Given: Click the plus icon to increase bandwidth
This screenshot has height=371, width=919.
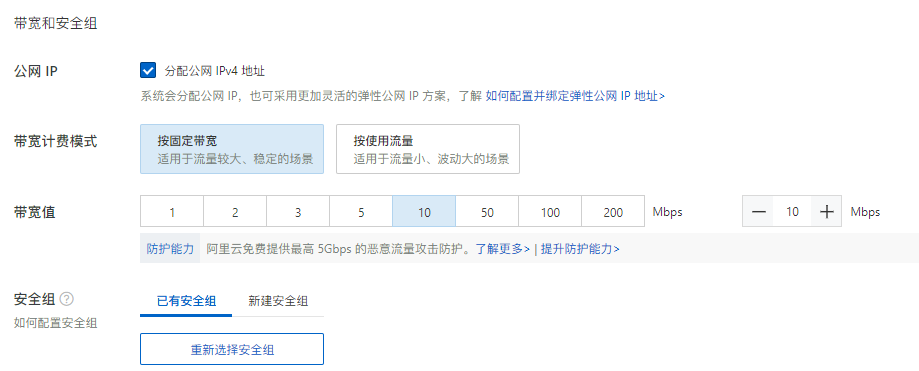Looking at the screenshot, I should pos(826,212).
